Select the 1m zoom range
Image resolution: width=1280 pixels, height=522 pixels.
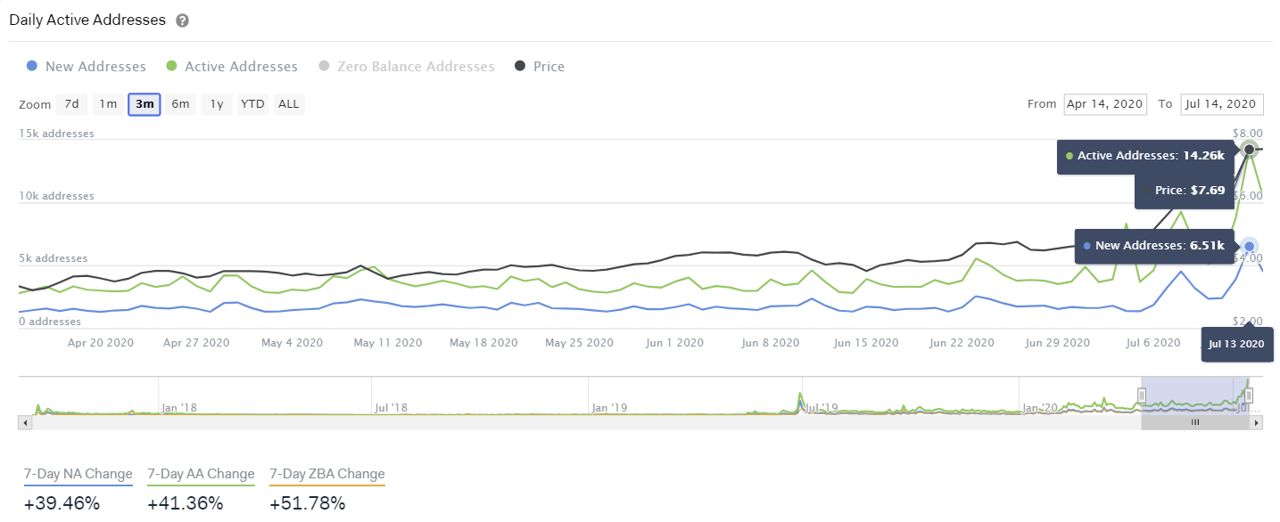(x=108, y=104)
